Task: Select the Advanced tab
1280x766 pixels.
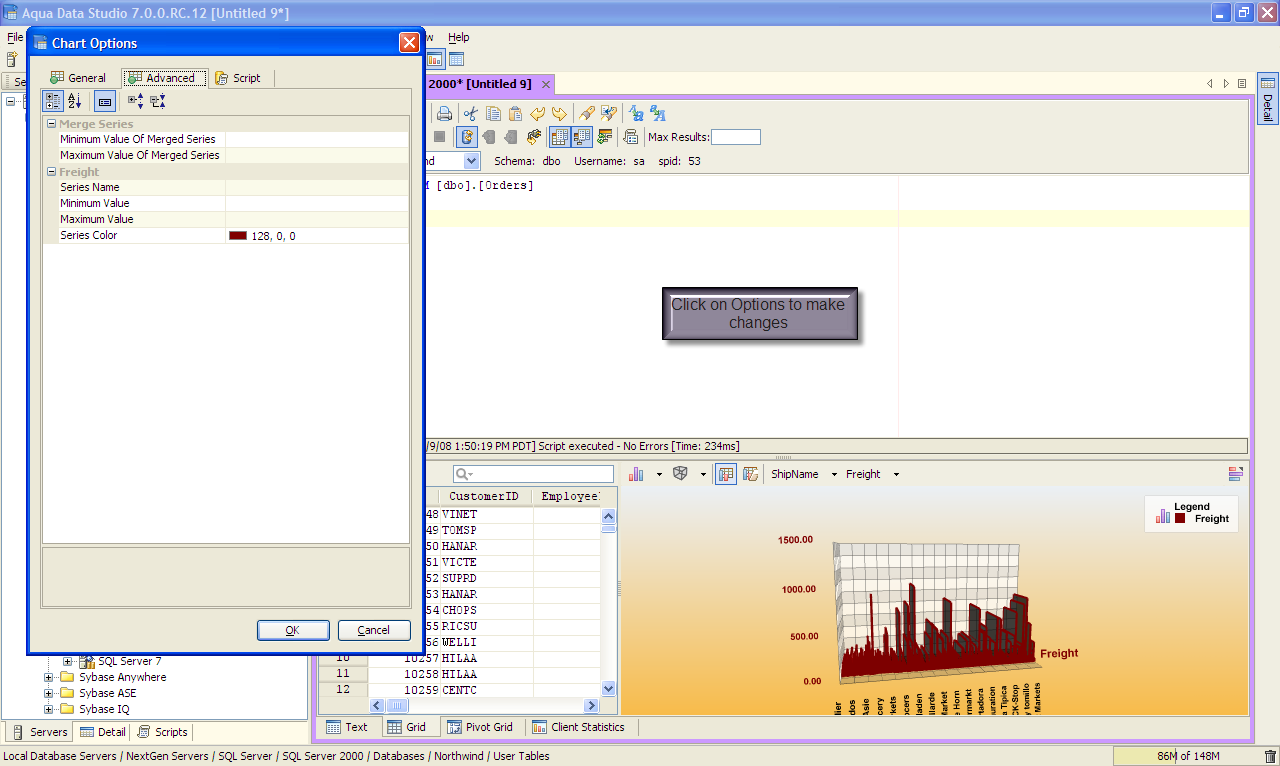Action: pyautogui.click(x=165, y=78)
